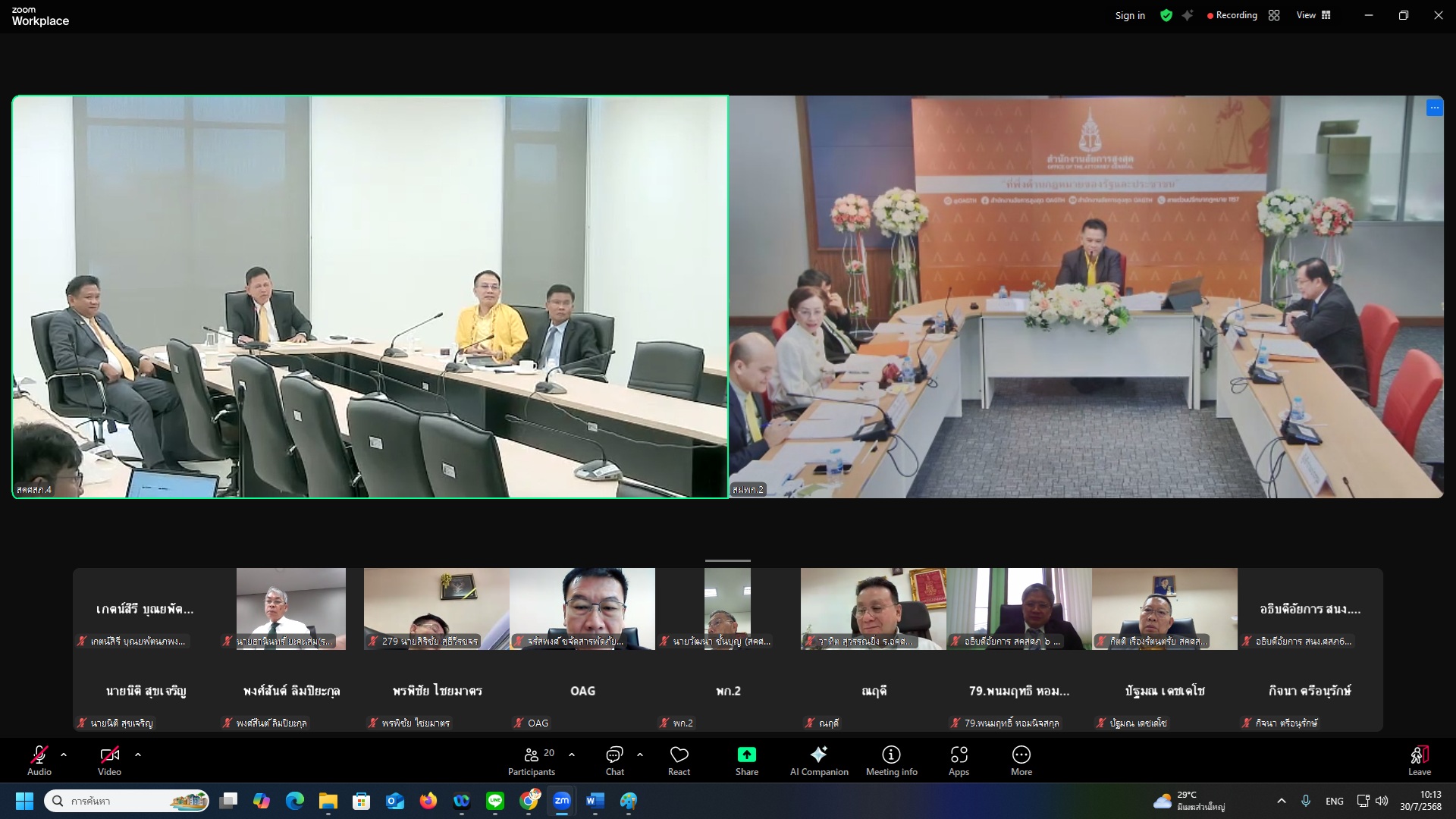Turn on the Video camera
Screen dimensions: 1456x819
tap(109, 755)
